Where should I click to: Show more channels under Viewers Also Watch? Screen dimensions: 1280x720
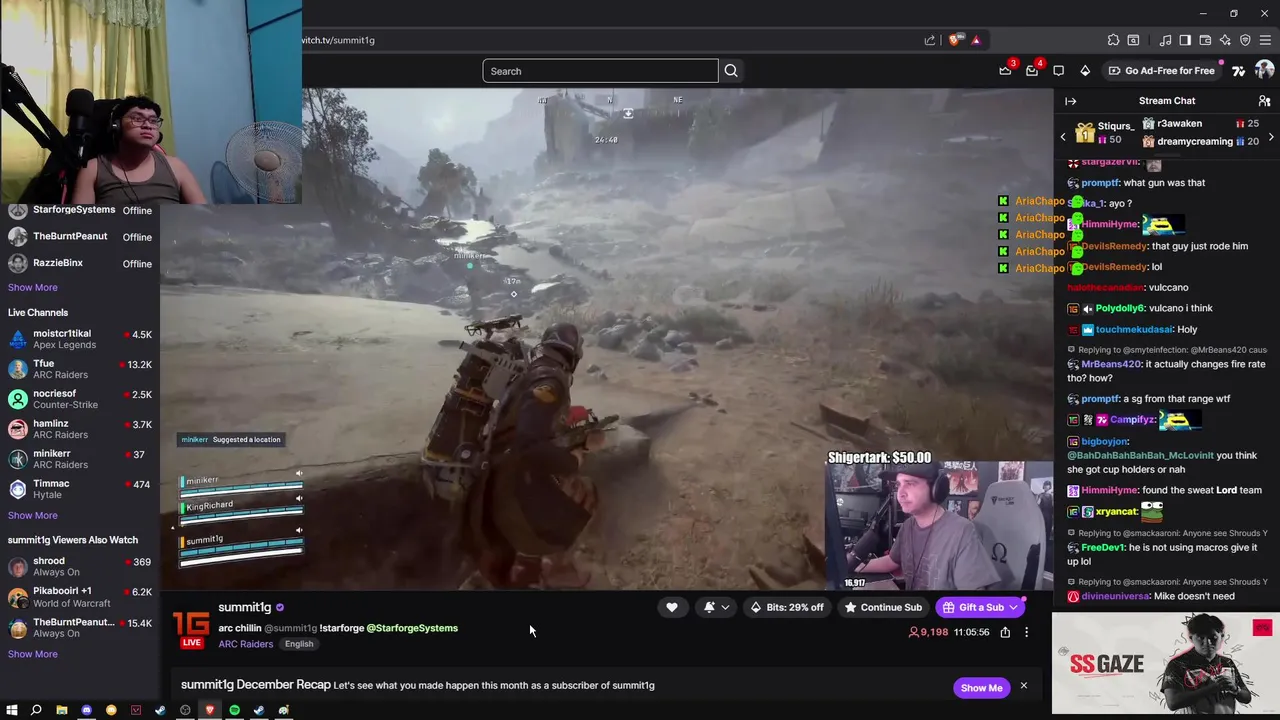pyautogui.click(x=32, y=654)
